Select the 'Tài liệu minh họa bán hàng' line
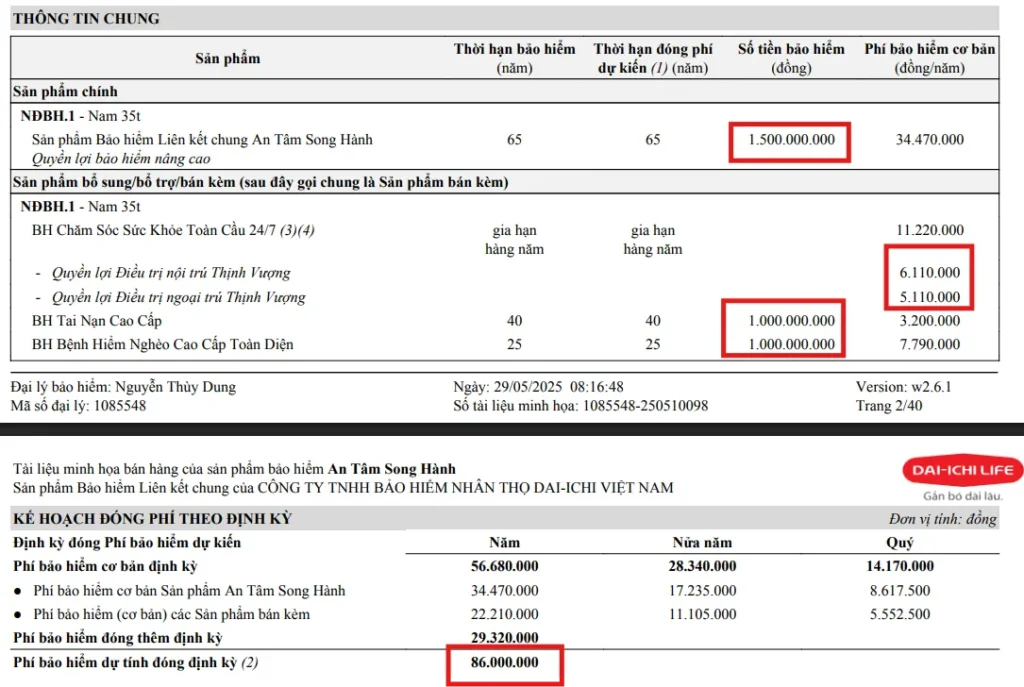Screen dimensions: 1024x687 [234, 469]
